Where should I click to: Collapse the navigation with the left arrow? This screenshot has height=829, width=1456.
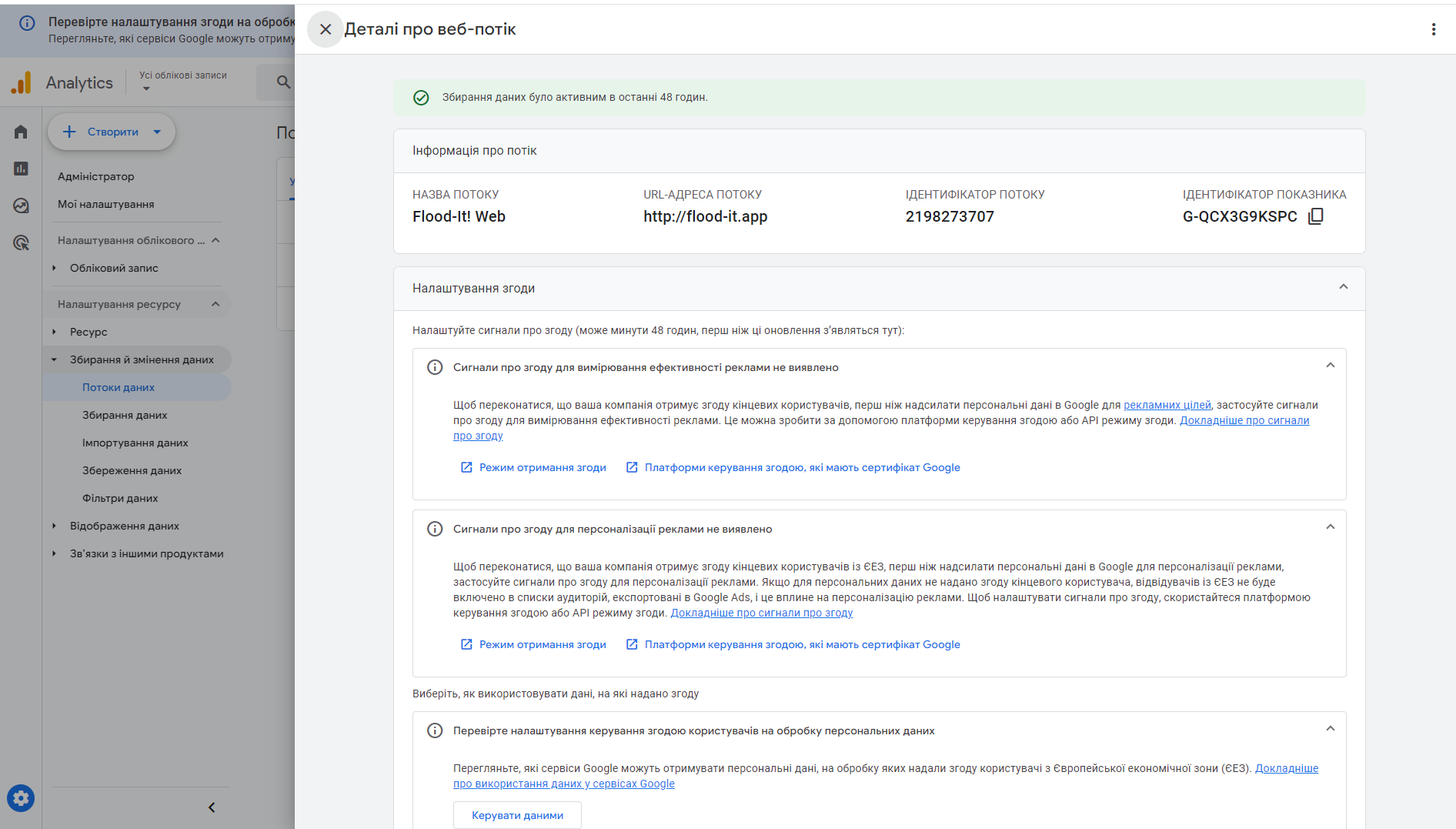click(x=212, y=807)
